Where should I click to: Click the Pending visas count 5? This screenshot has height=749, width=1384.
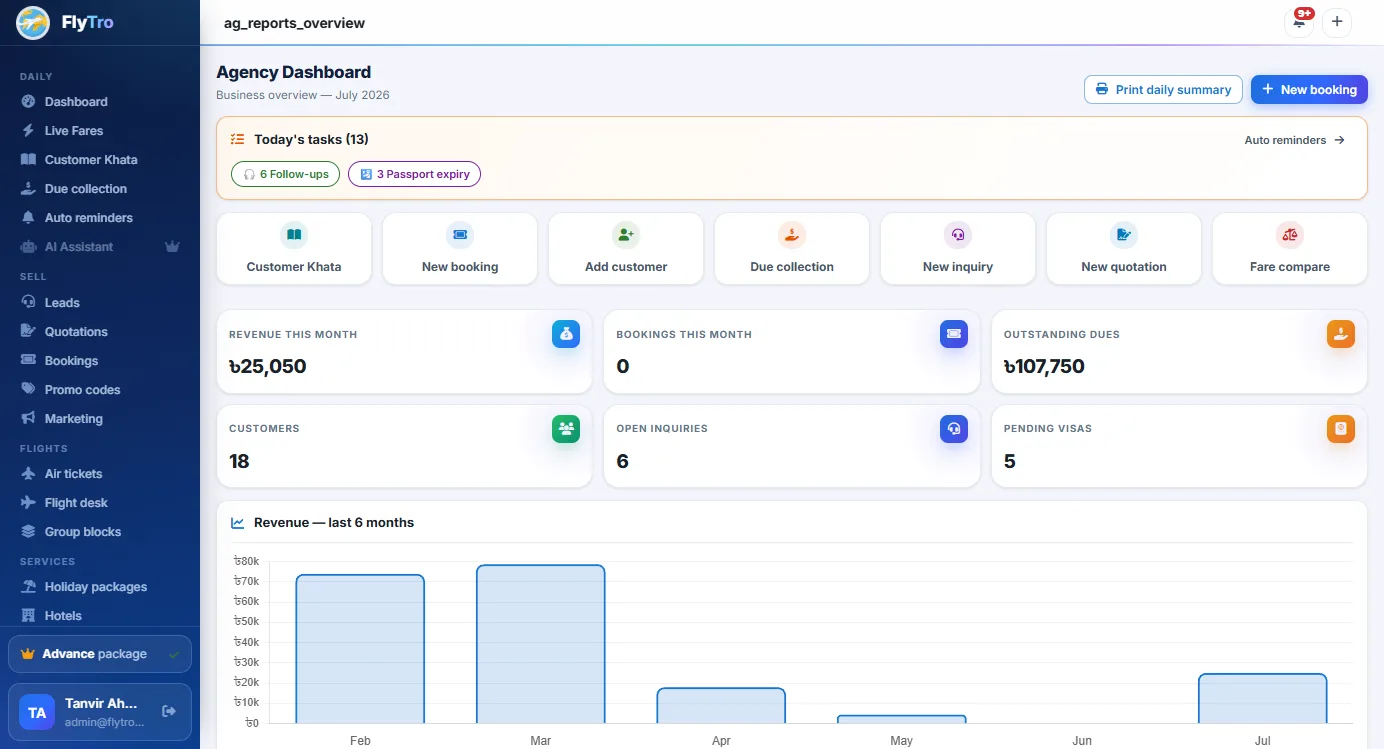[x=1009, y=461]
